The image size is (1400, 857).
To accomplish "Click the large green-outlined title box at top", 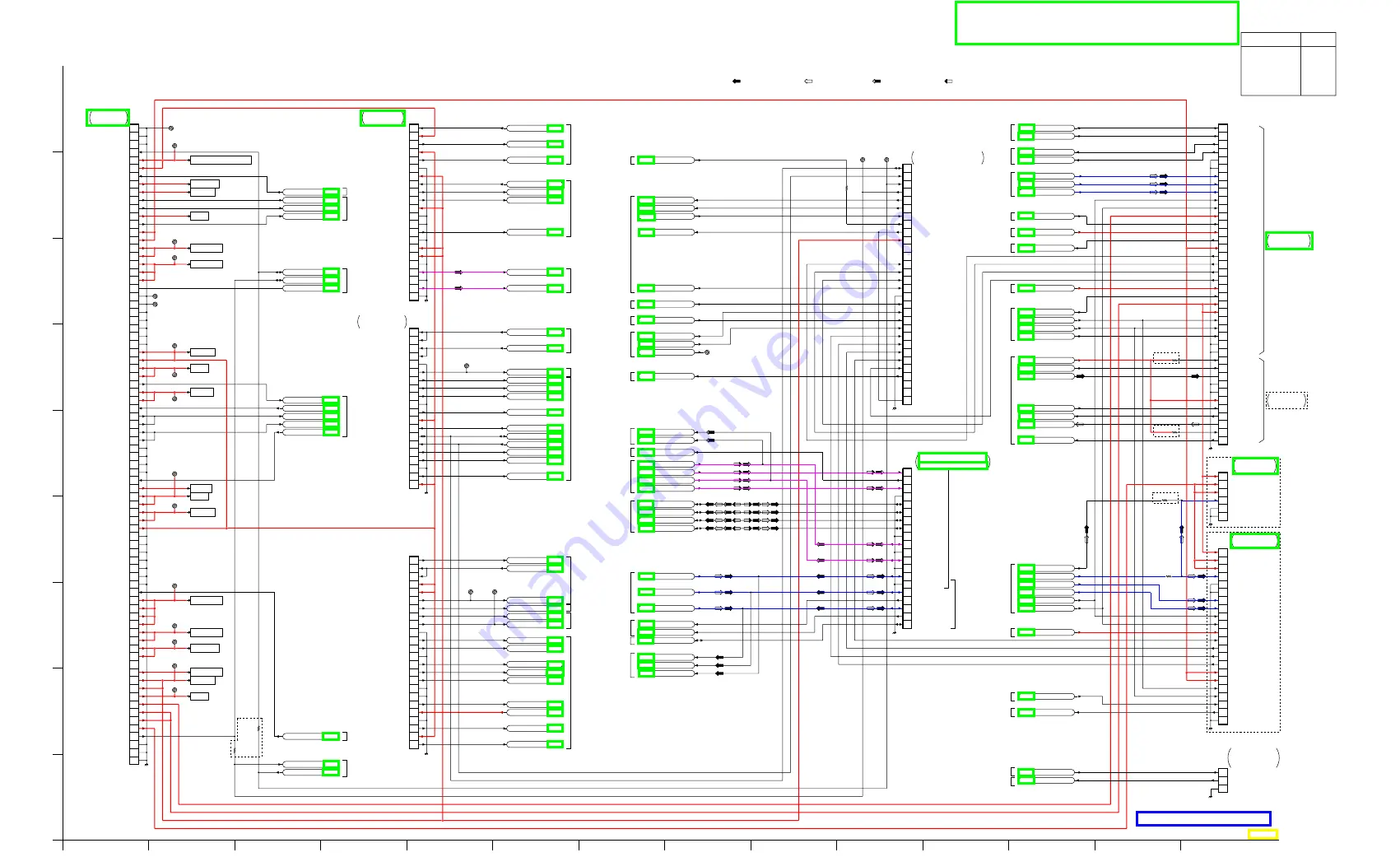I will pyautogui.click(x=1096, y=23).
